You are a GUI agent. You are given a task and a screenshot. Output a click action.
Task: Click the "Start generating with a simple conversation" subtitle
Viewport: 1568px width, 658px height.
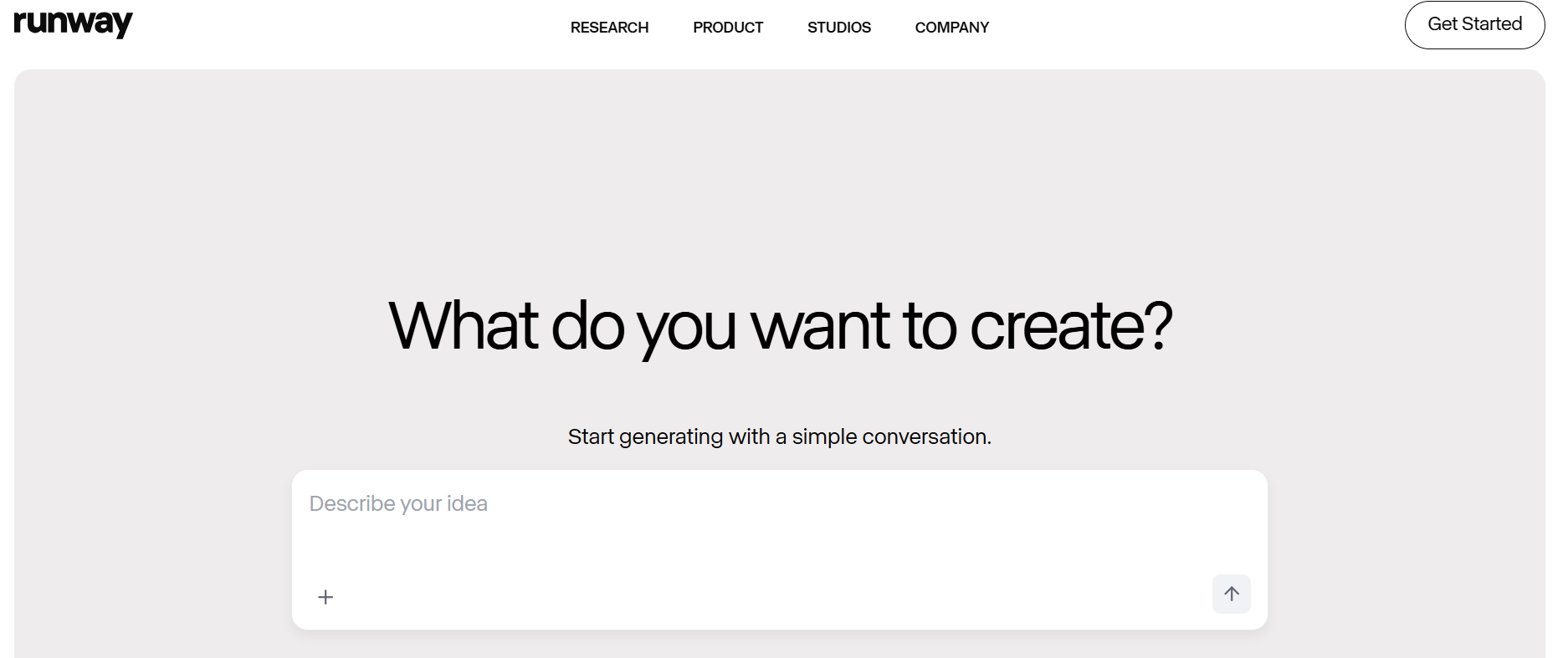pos(780,436)
